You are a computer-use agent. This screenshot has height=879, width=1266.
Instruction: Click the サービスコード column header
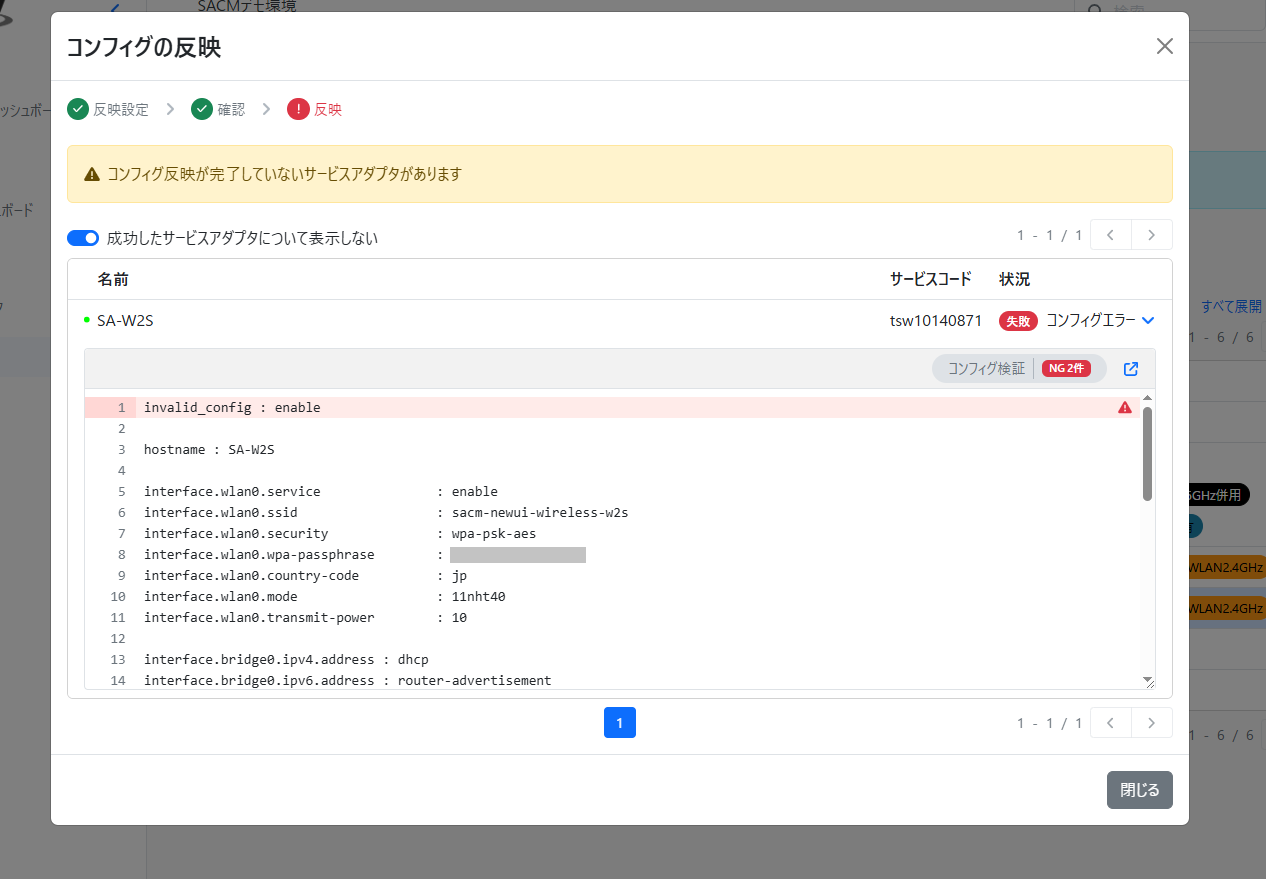pyautogui.click(x=931, y=279)
